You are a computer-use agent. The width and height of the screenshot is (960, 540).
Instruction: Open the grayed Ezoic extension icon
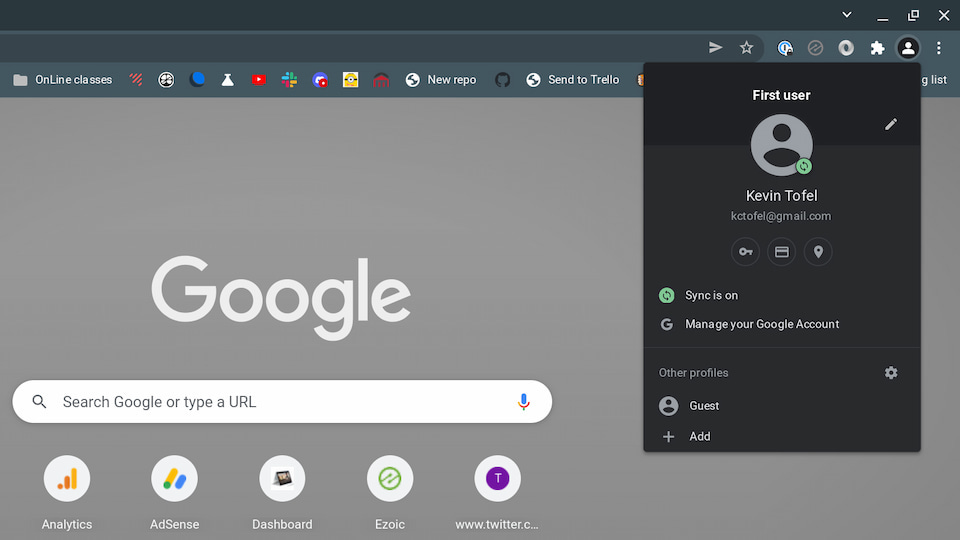815,48
